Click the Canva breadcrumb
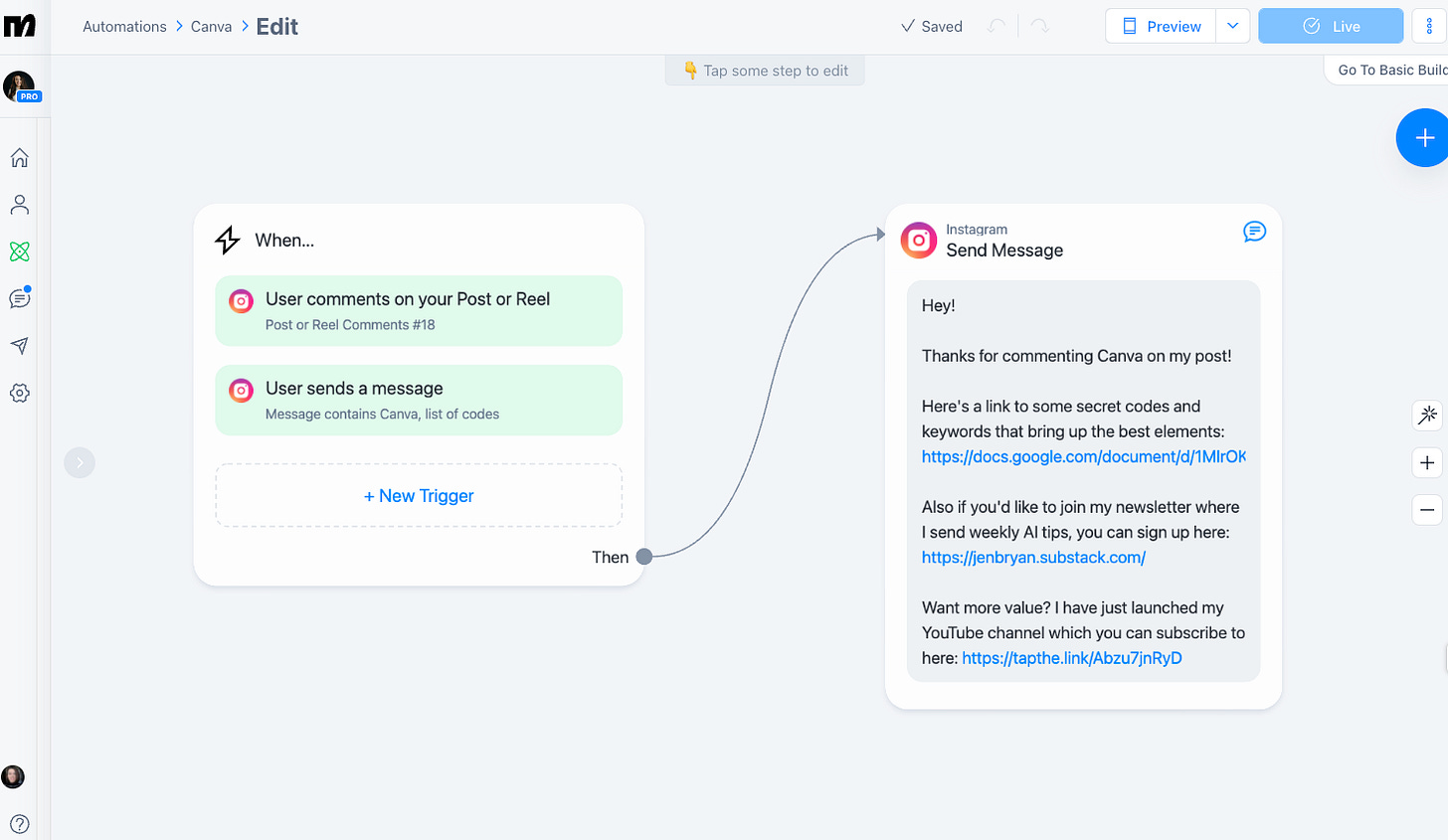This screenshot has height=840, width=1448. [x=211, y=27]
